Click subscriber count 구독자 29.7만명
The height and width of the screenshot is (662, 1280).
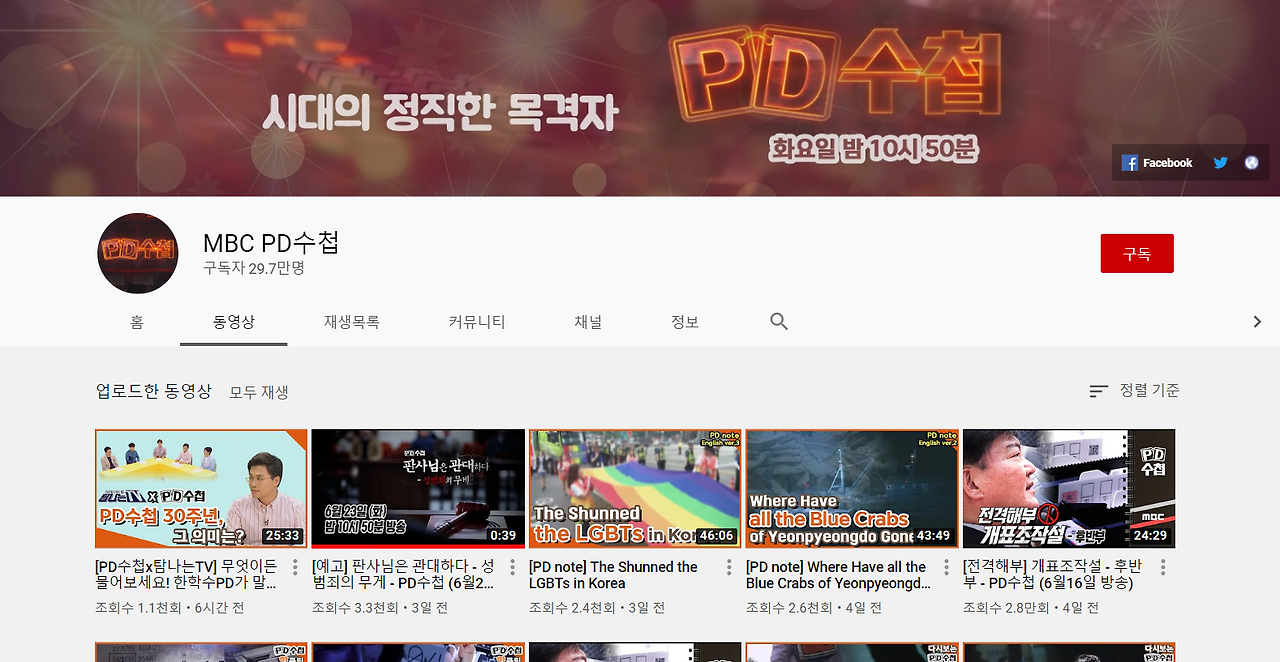tap(254, 269)
